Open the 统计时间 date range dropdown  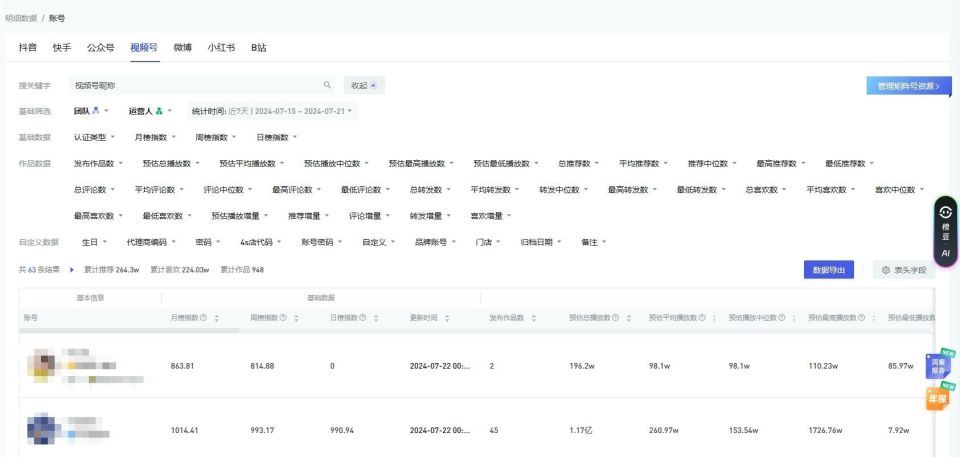[272, 111]
